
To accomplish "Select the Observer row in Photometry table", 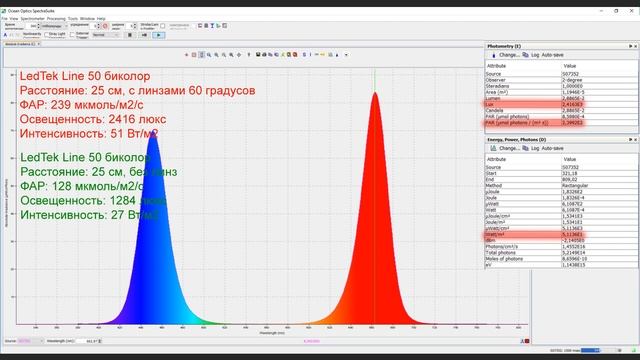I will click(x=561, y=80).
